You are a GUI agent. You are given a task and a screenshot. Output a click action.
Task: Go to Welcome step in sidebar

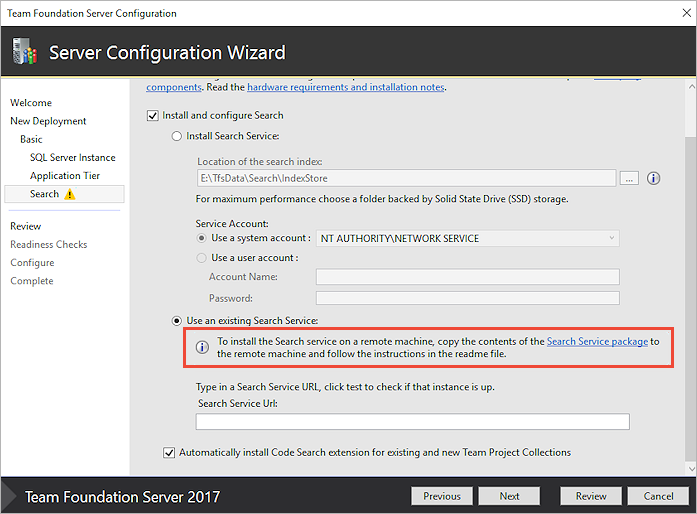tap(31, 103)
